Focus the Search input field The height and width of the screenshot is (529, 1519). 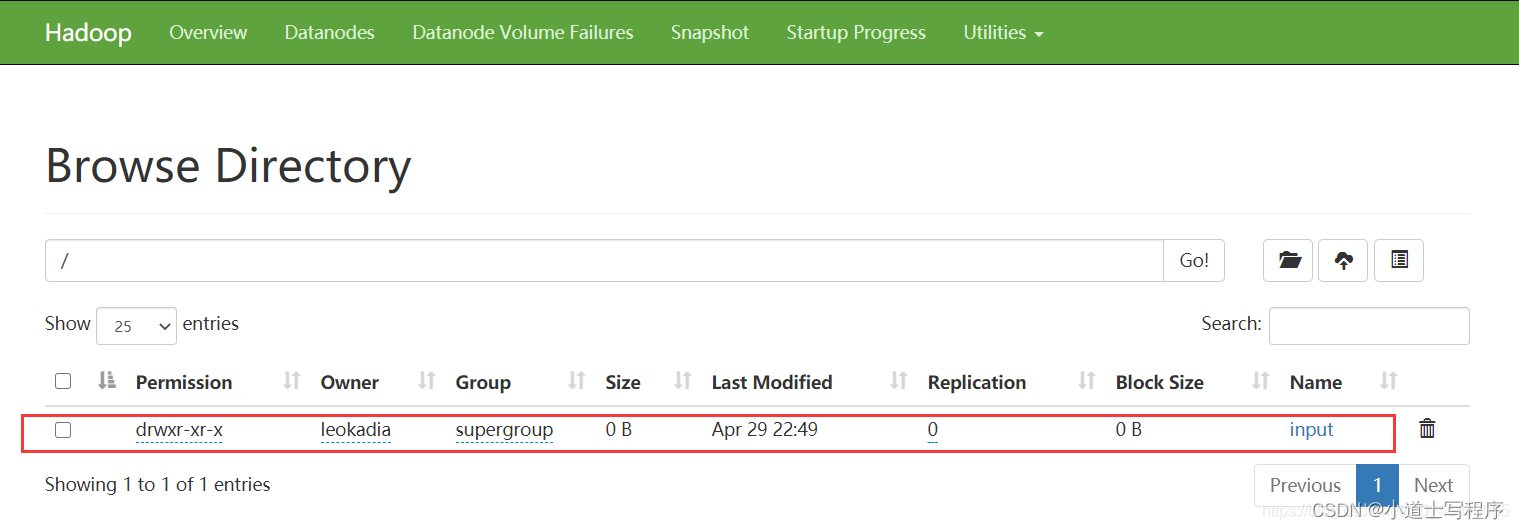[x=1369, y=325]
